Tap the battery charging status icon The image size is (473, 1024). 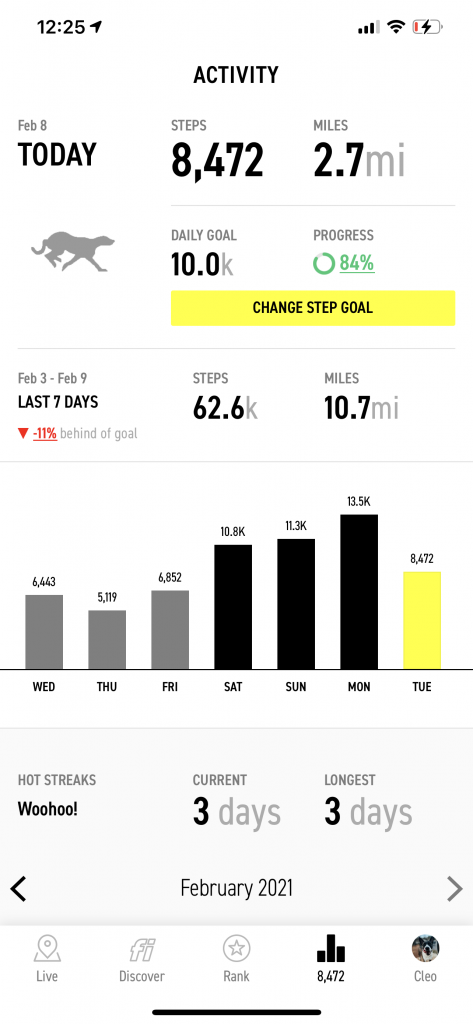click(427, 27)
